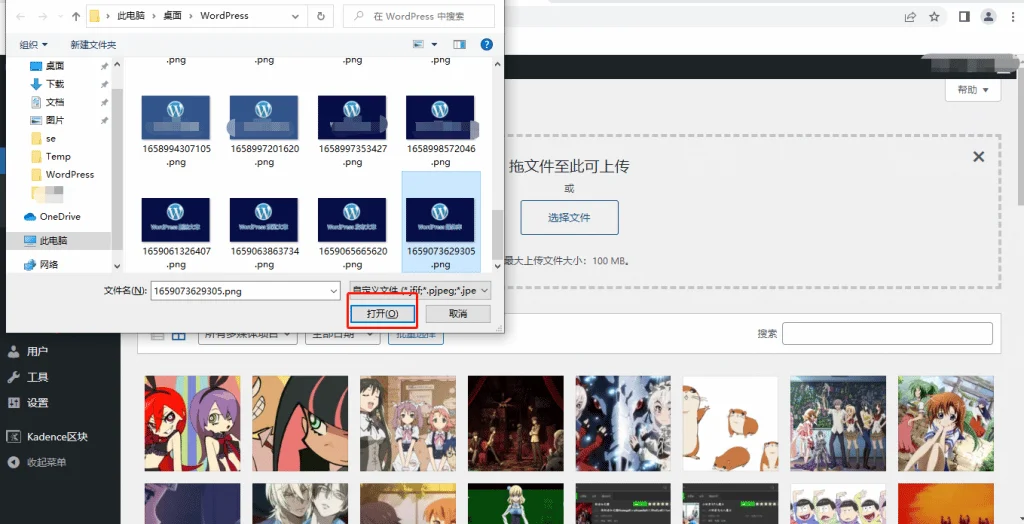
Task: Click the 桌面 breadcrumb segment
Action: pos(172,16)
